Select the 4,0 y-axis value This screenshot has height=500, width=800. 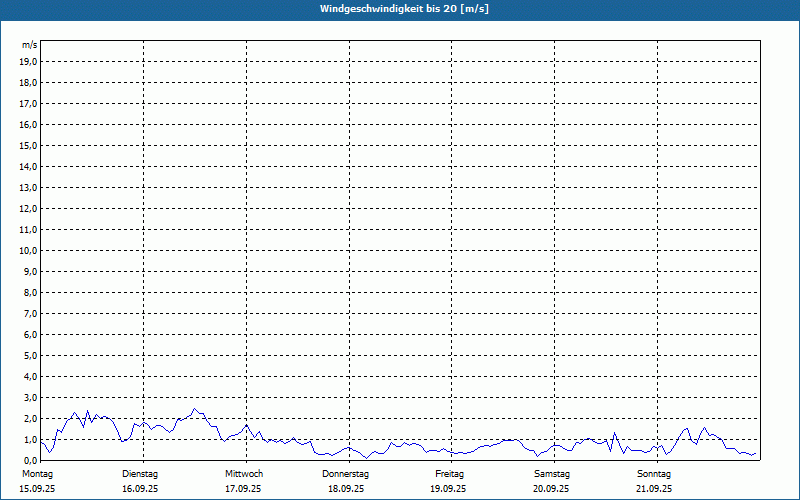pos(30,377)
